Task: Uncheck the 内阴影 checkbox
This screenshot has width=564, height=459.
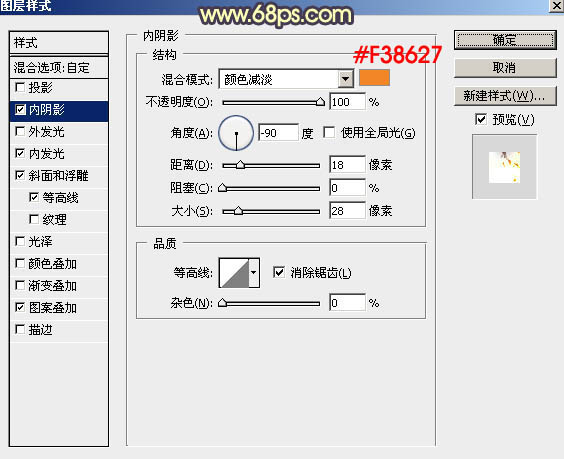Action: [20, 109]
